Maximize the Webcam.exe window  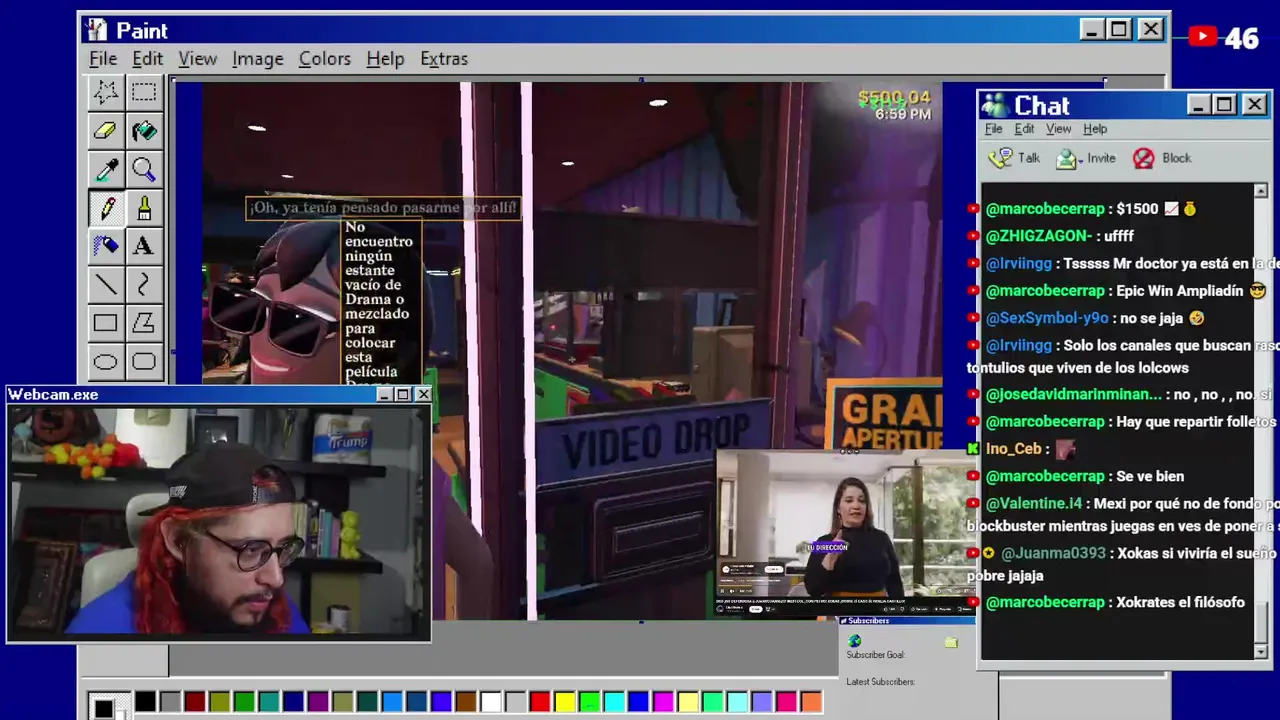point(402,395)
